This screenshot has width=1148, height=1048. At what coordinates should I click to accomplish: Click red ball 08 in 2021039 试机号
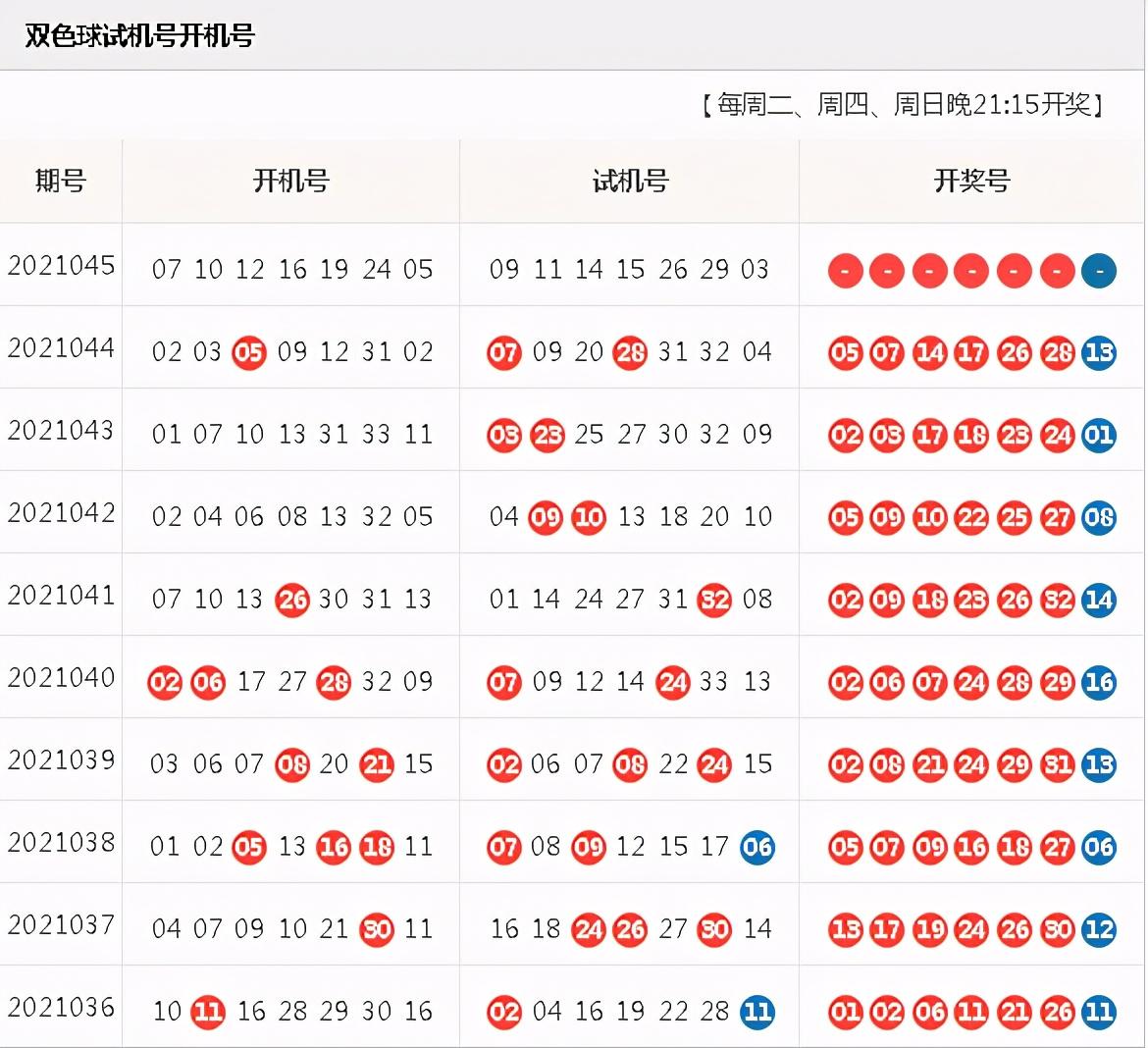(x=630, y=765)
